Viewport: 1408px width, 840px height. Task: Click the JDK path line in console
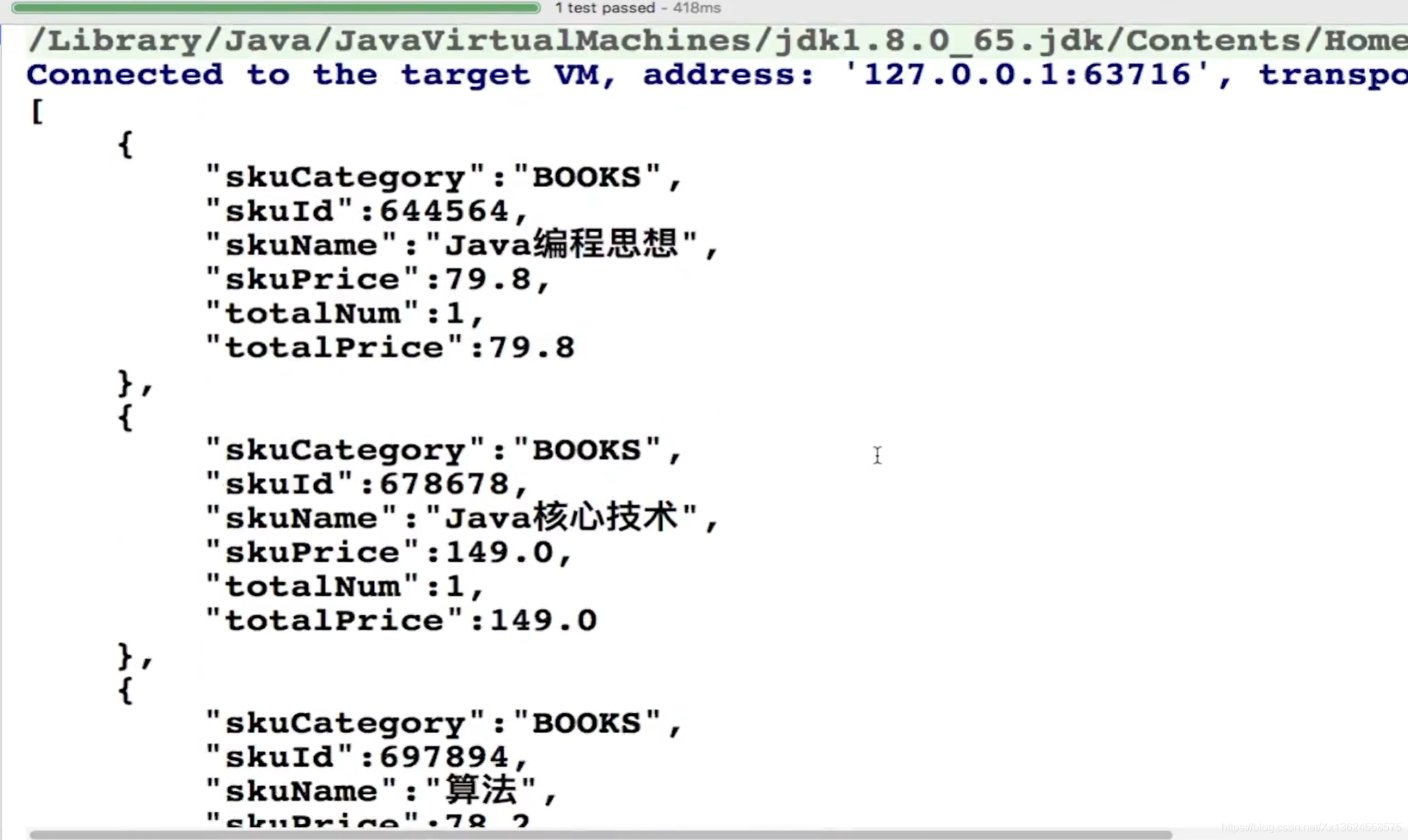click(x=713, y=40)
